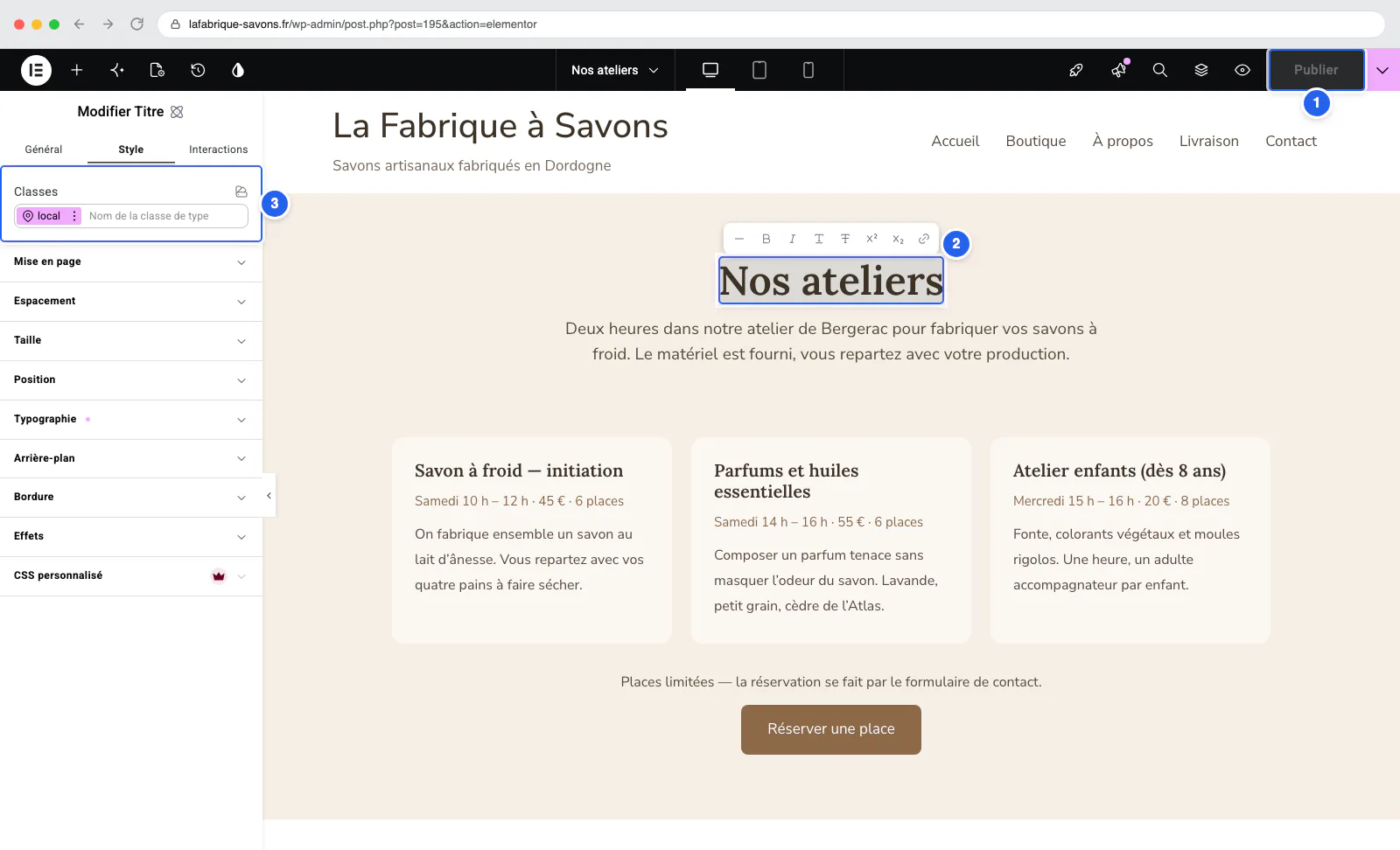
Task: Preview page with the eye icon
Action: click(1242, 70)
